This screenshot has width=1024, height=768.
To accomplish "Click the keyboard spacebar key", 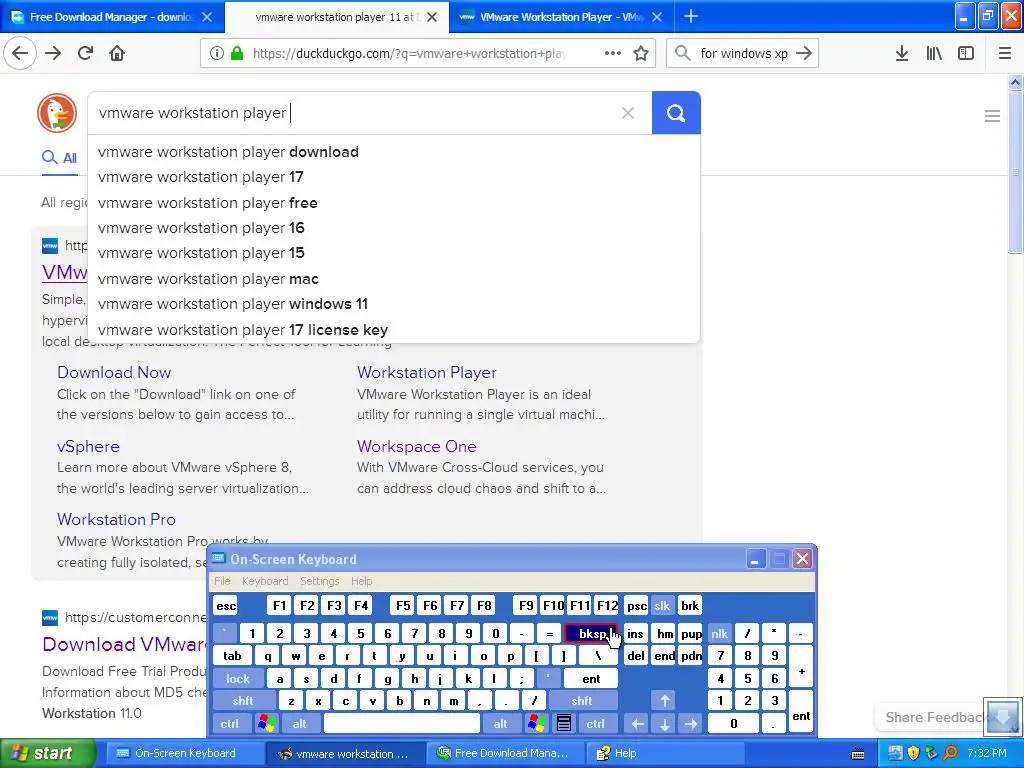I will point(402,723).
